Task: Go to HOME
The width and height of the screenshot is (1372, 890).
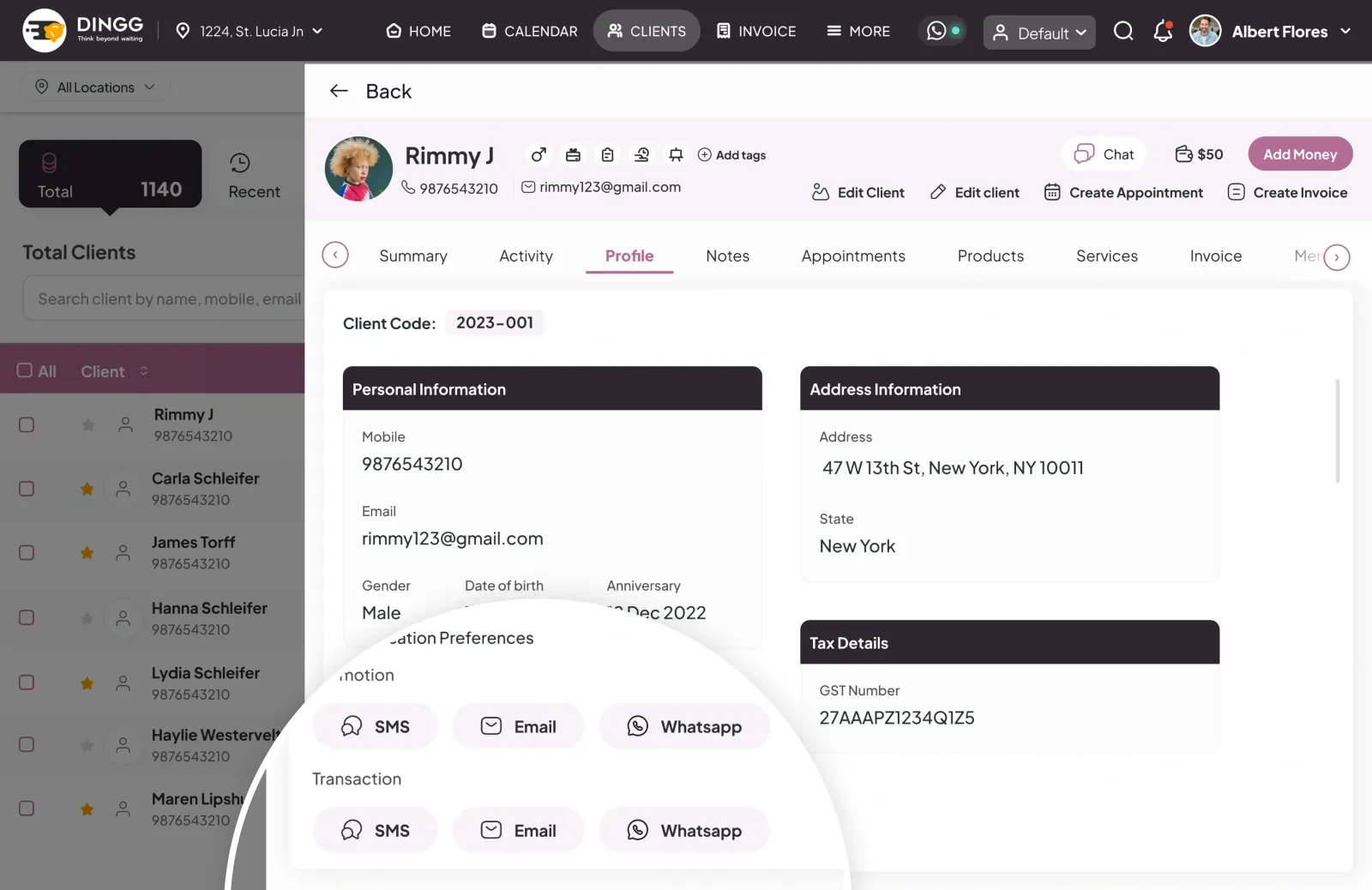Action: point(418,31)
